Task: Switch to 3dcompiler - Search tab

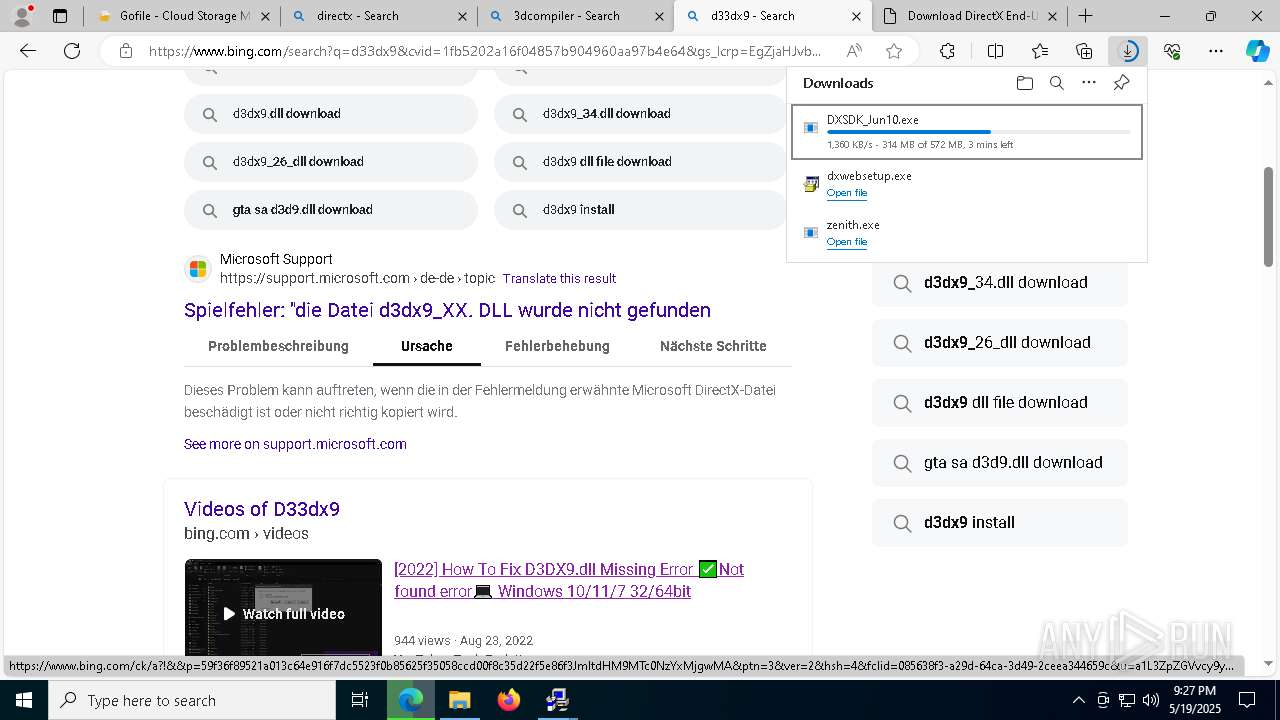Action: tap(574, 16)
